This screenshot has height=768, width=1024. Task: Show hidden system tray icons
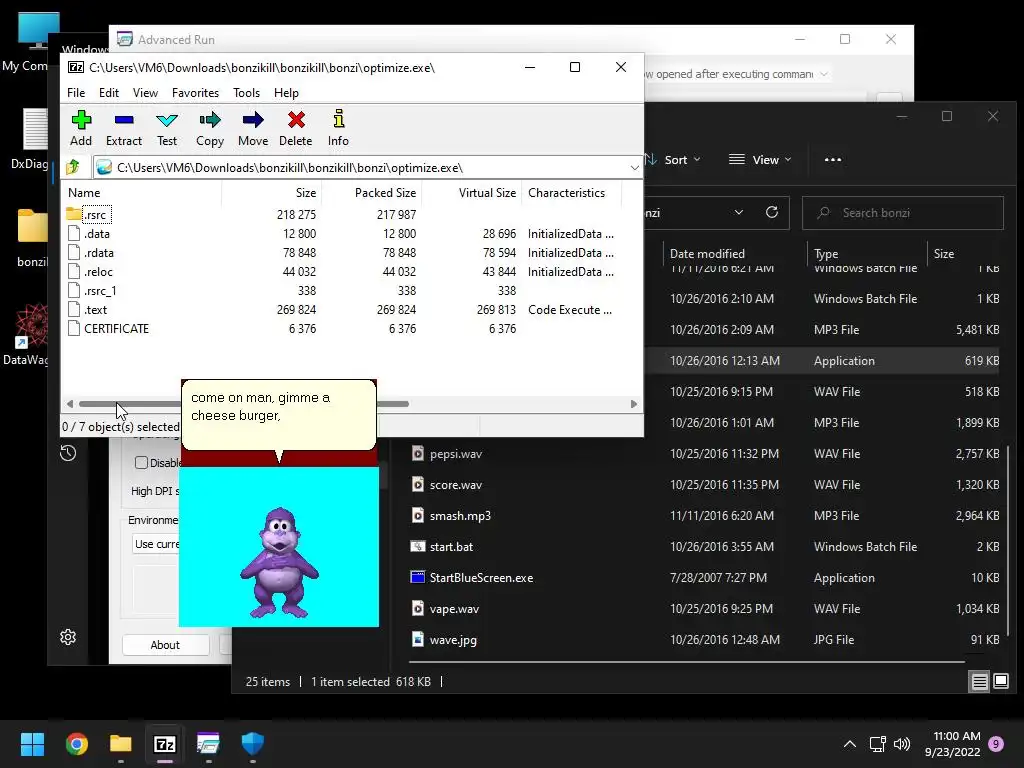point(850,744)
